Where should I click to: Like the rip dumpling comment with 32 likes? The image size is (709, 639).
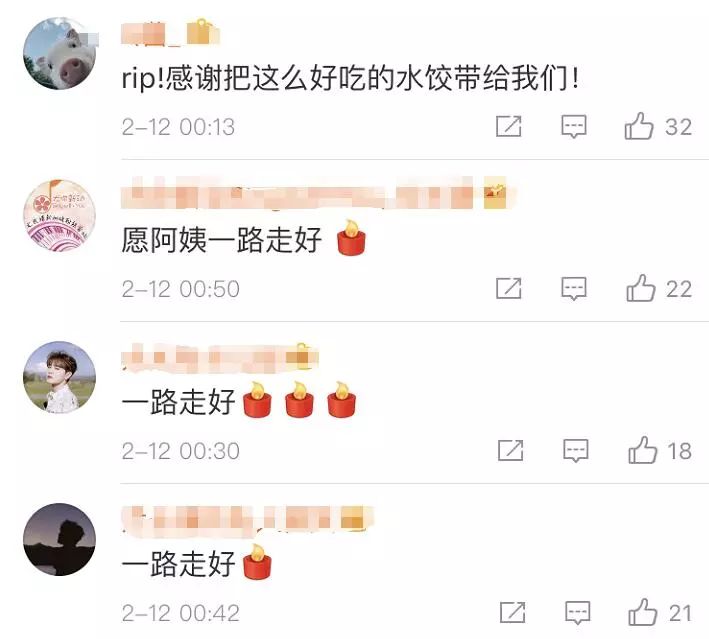point(639,126)
